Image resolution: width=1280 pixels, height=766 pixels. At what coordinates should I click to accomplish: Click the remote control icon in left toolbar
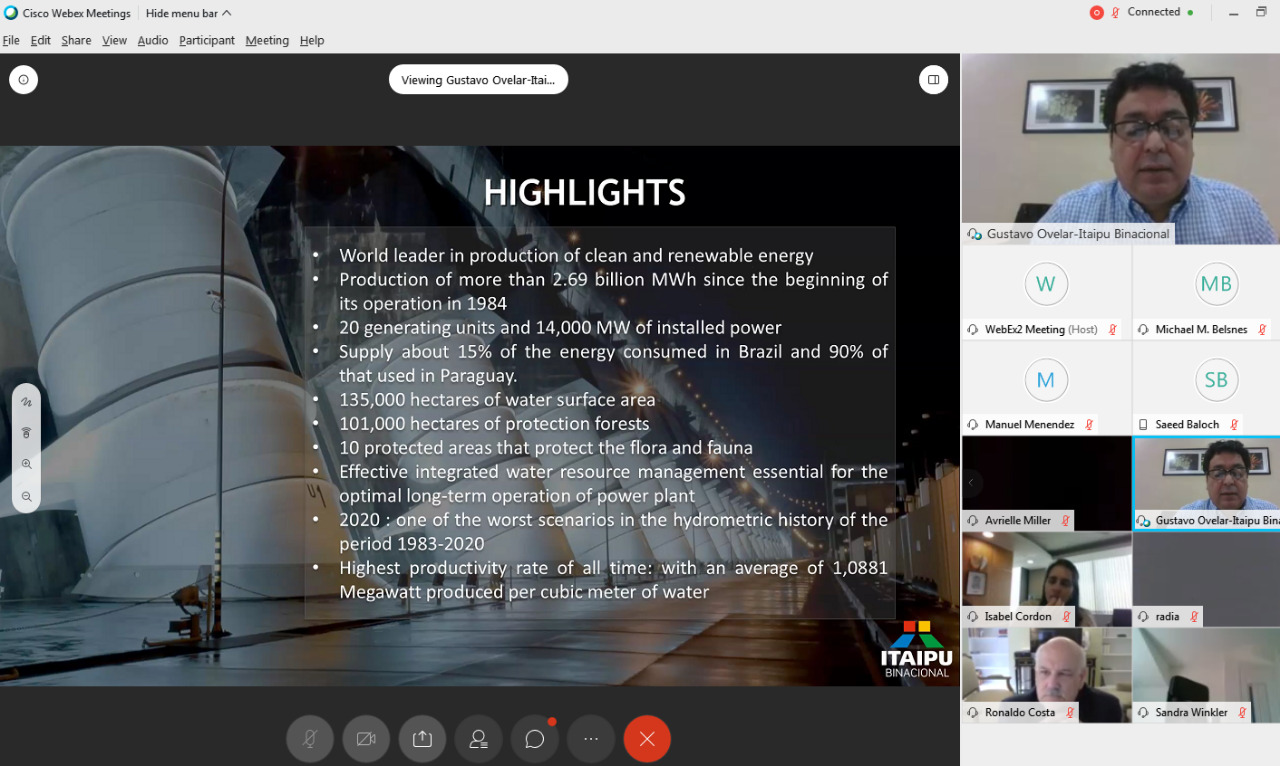pos(27,433)
